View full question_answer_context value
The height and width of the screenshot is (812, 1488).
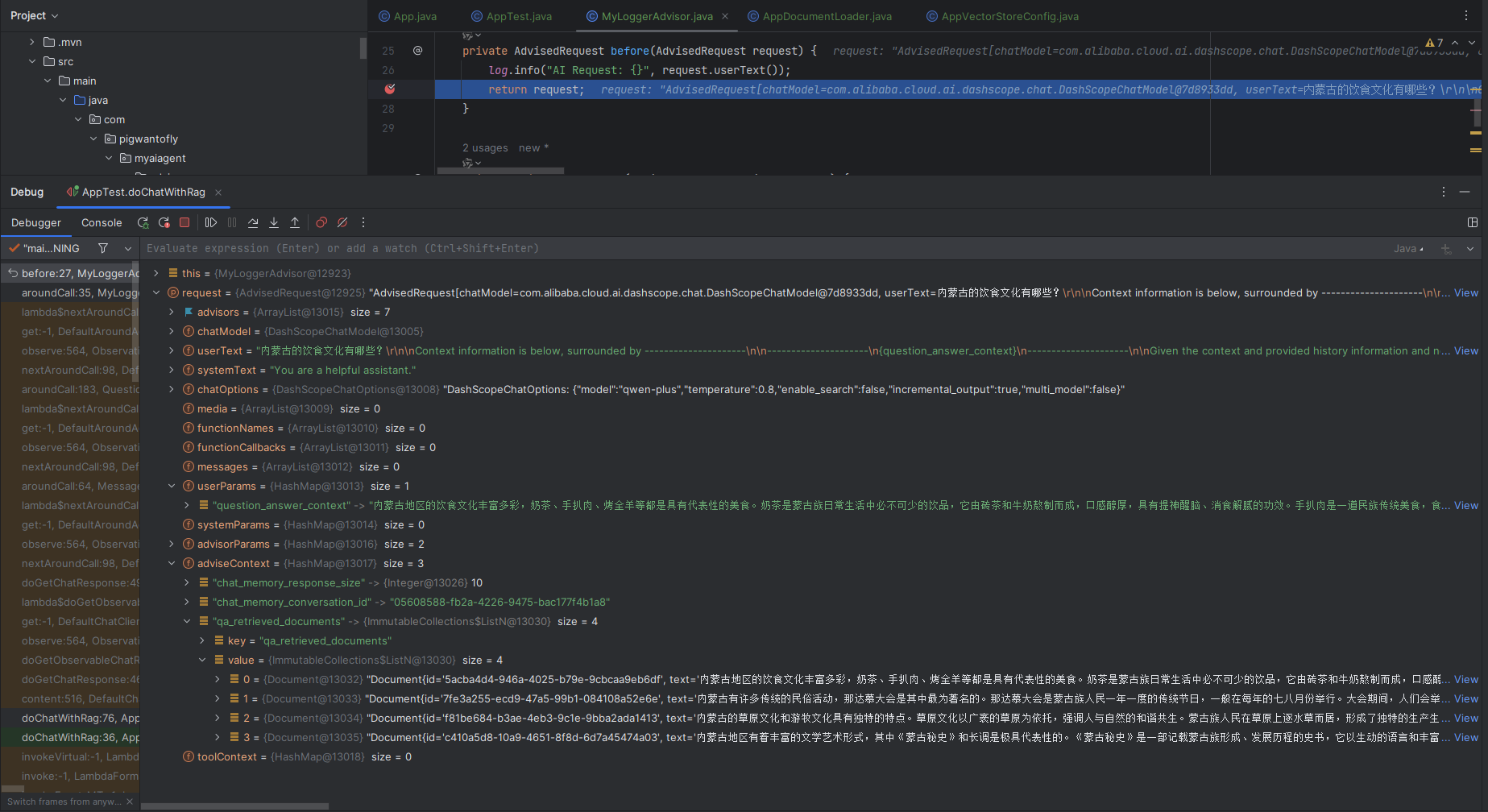(1466, 505)
